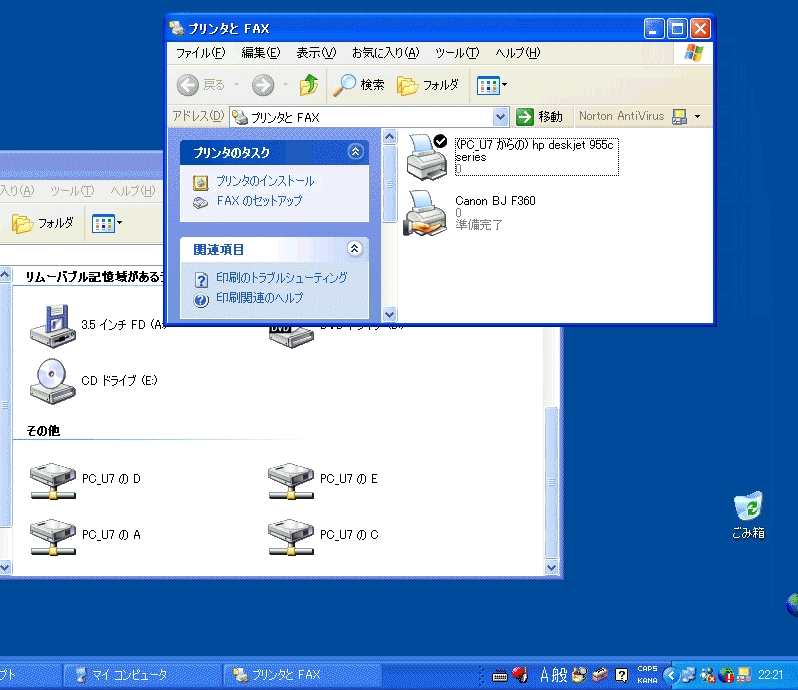Viewport: 798px width, 690px height.
Task: Open ヘルプ(H) menu in My Computer window
Action: [x=133, y=191]
